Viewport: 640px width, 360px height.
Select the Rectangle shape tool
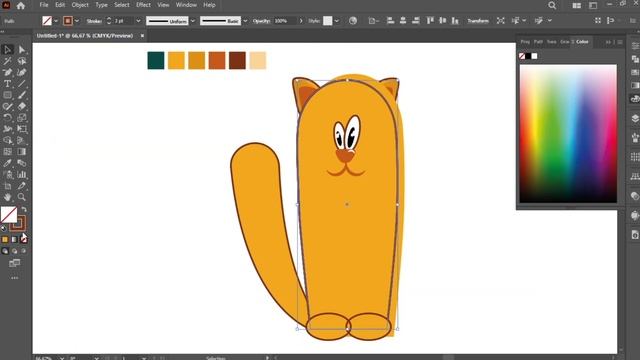[x=7, y=95]
